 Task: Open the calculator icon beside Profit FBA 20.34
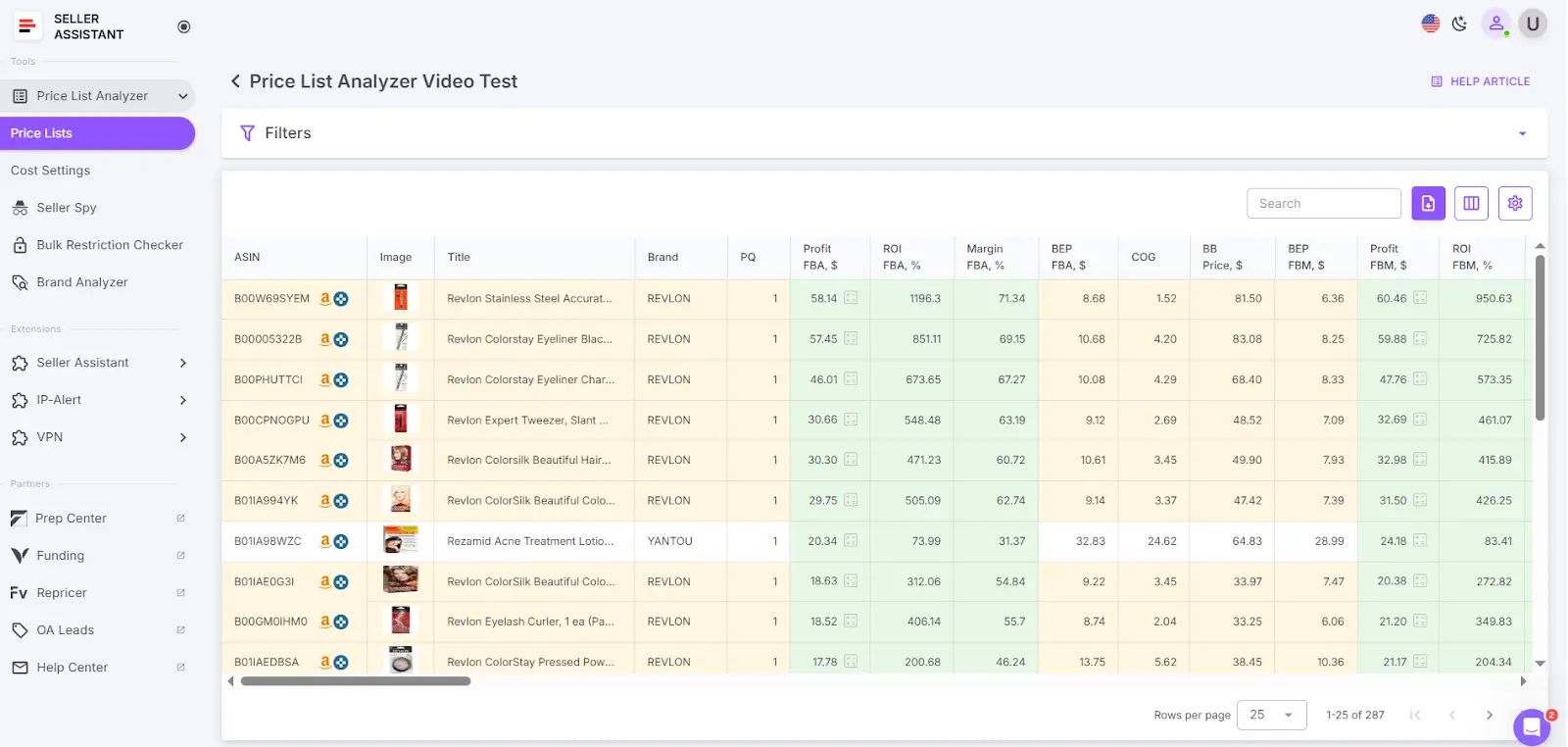coord(851,541)
